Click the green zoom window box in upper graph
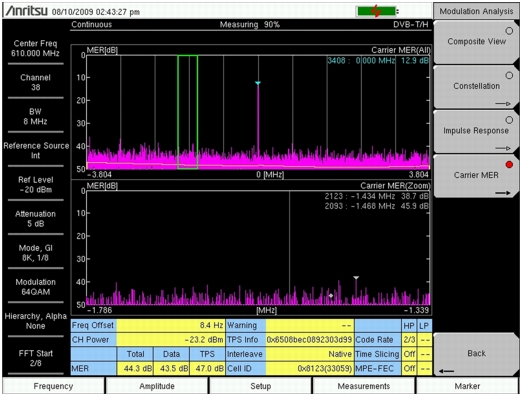This screenshot has height=395, width=521. point(188,112)
